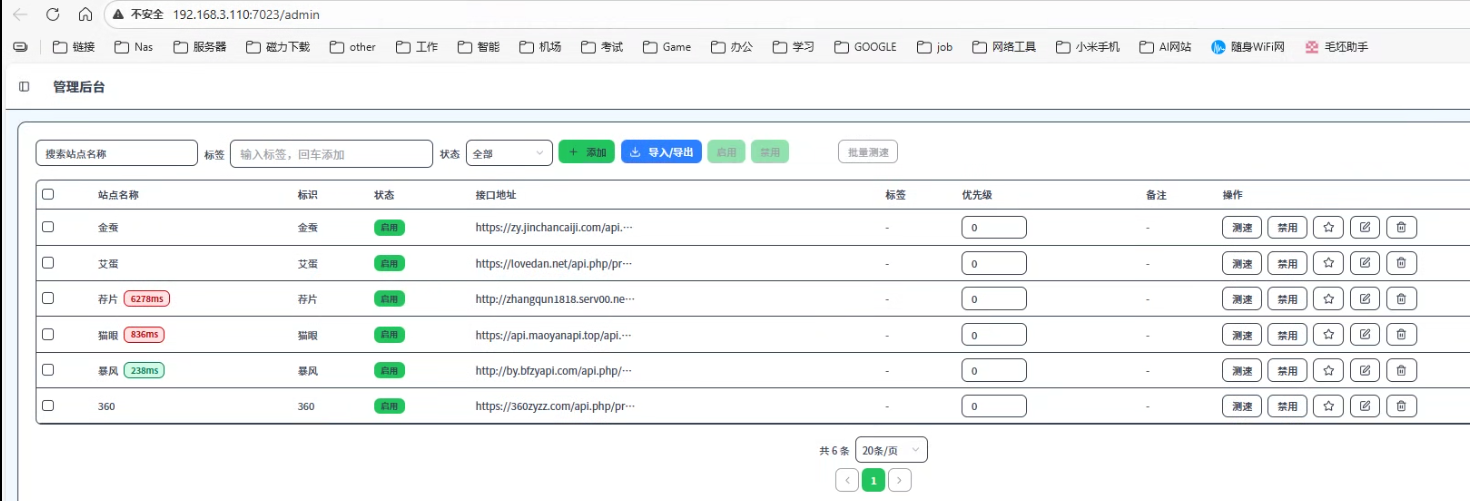Open the 网络工具 bookmark folder

[1003, 47]
